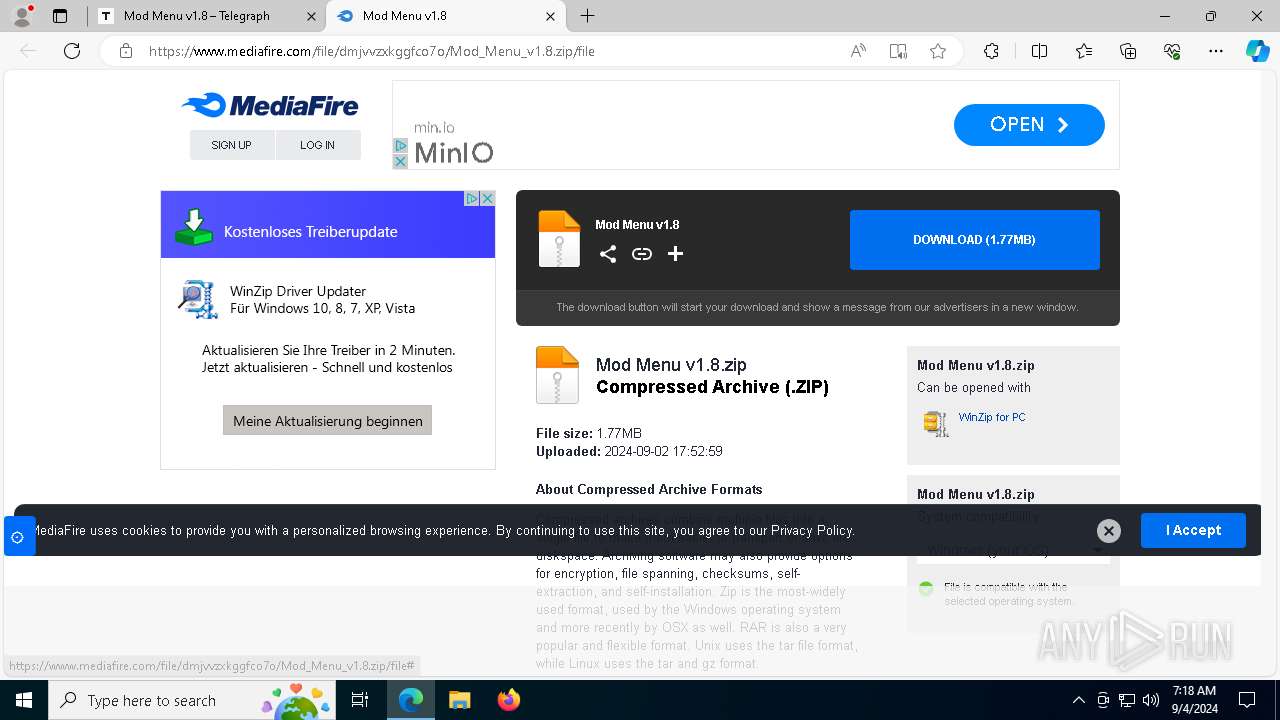The image size is (1280, 720).
Task: Enable split screen view
Action: [1039, 51]
